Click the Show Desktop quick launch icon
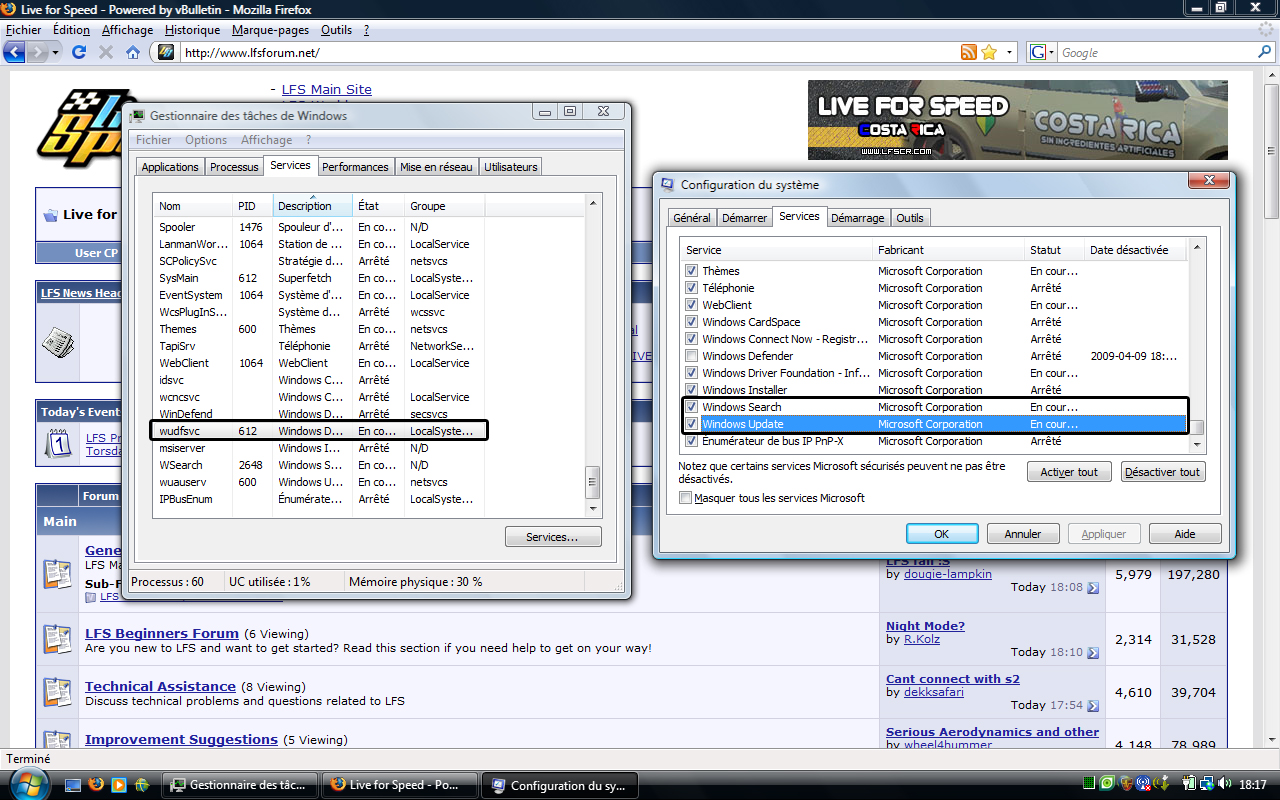The width and height of the screenshot is (1280, 800). [73, 785]
